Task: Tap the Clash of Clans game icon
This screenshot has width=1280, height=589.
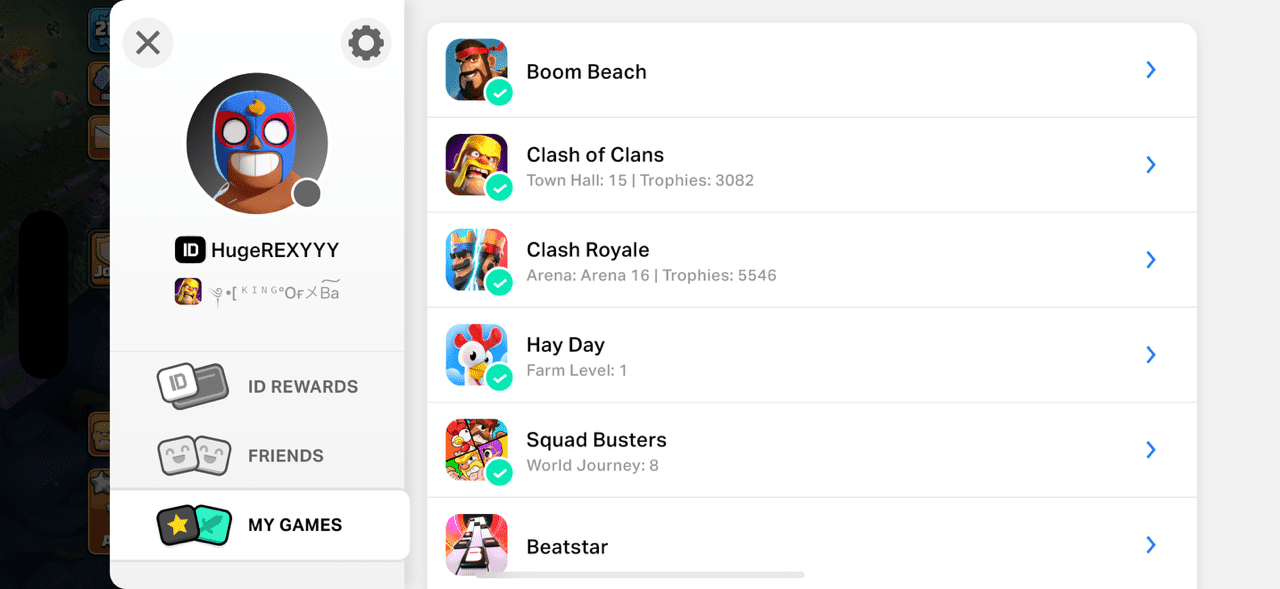Action: tap(476, 165)
